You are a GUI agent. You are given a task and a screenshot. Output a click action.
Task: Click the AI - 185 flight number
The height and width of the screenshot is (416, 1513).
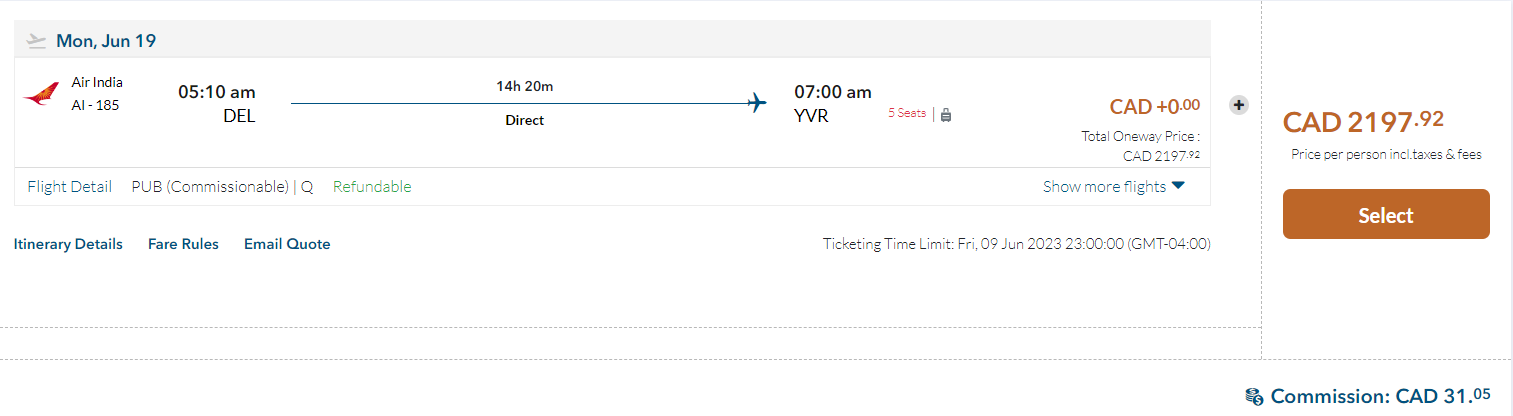95,104
